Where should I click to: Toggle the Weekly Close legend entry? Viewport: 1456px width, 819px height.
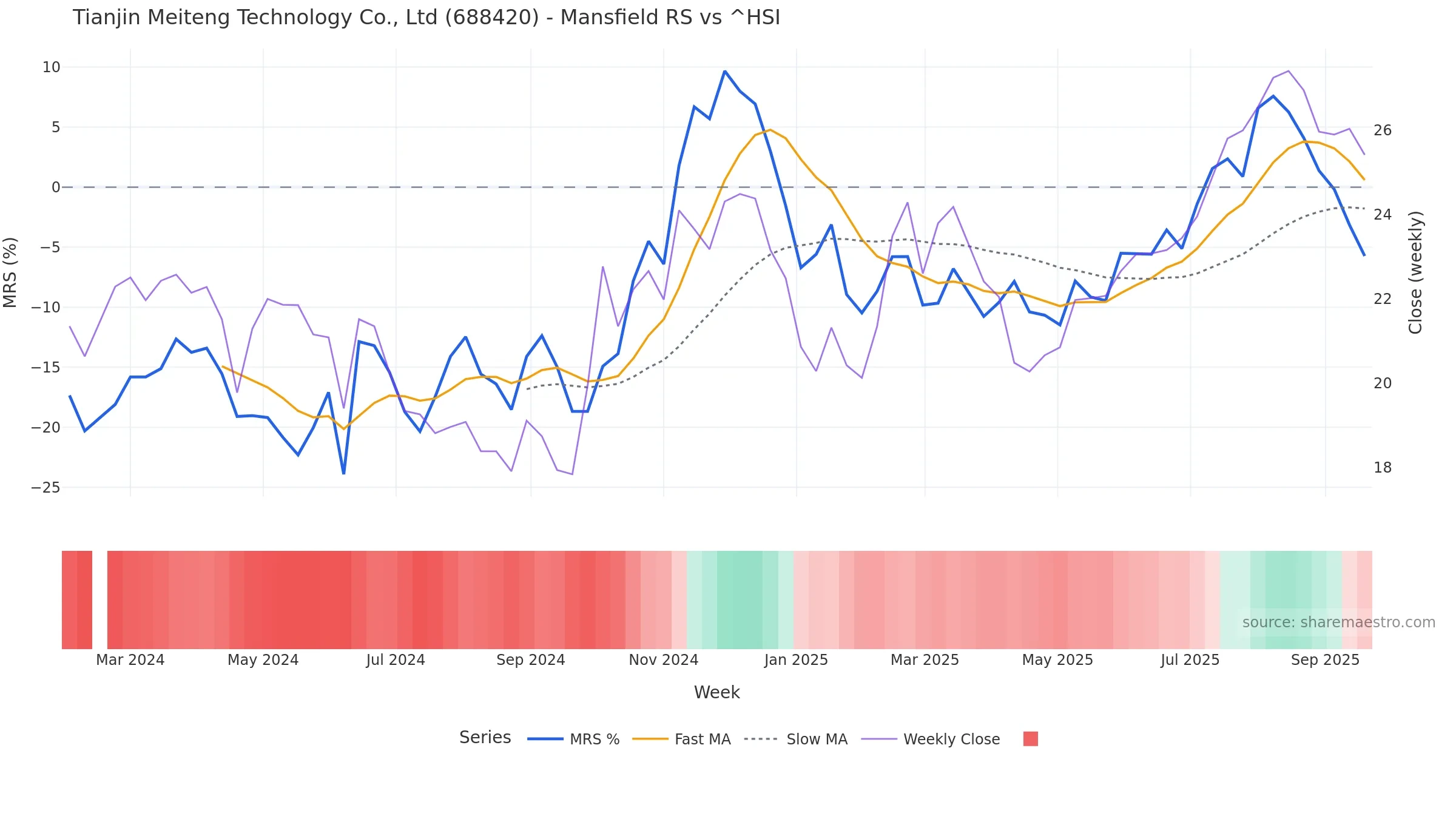(931, 739)
